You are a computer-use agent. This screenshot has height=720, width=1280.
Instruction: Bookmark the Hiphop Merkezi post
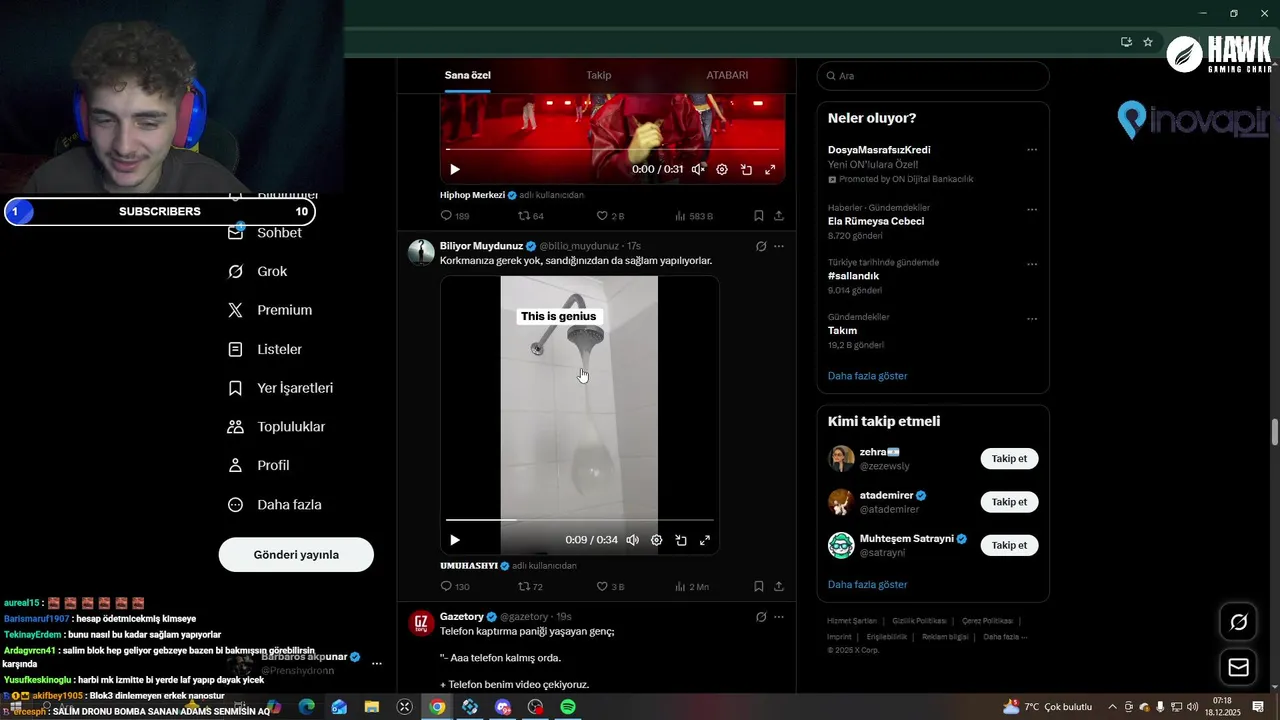pyautogui.click(x=759, y=216)
